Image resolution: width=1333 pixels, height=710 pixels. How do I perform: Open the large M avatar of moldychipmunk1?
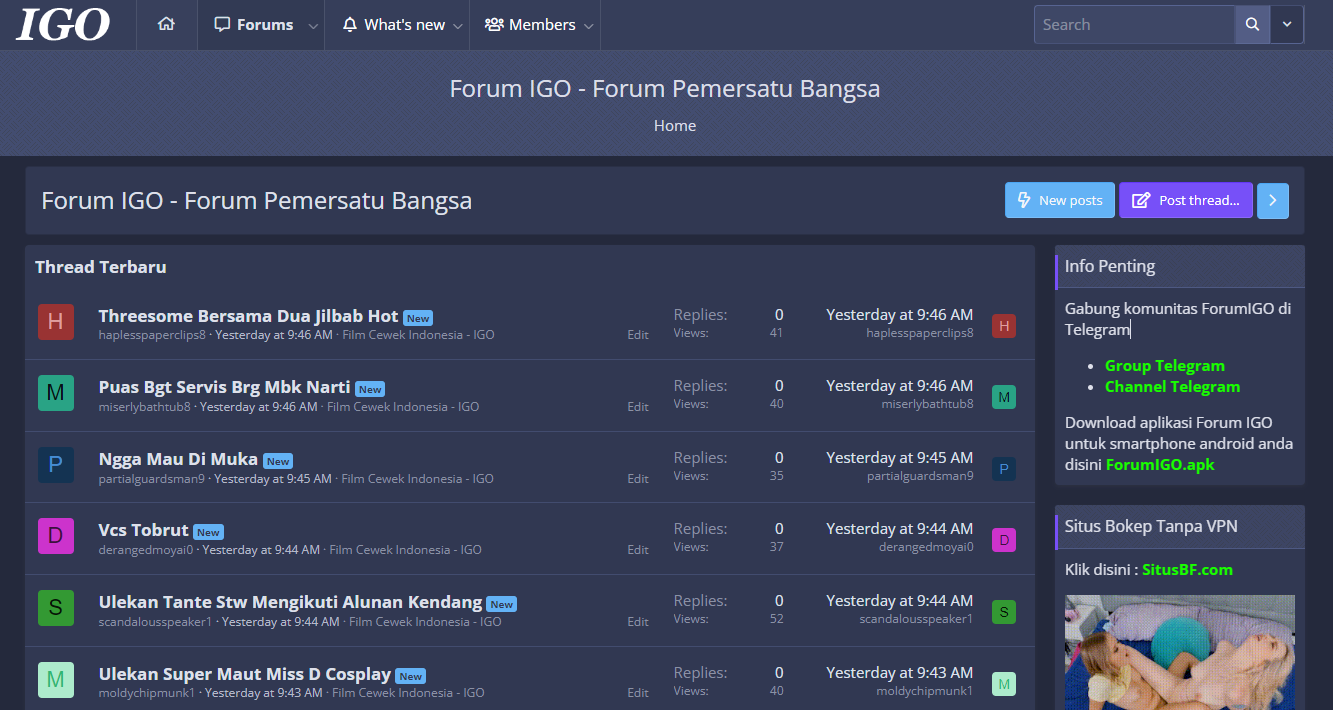[56, 680]
